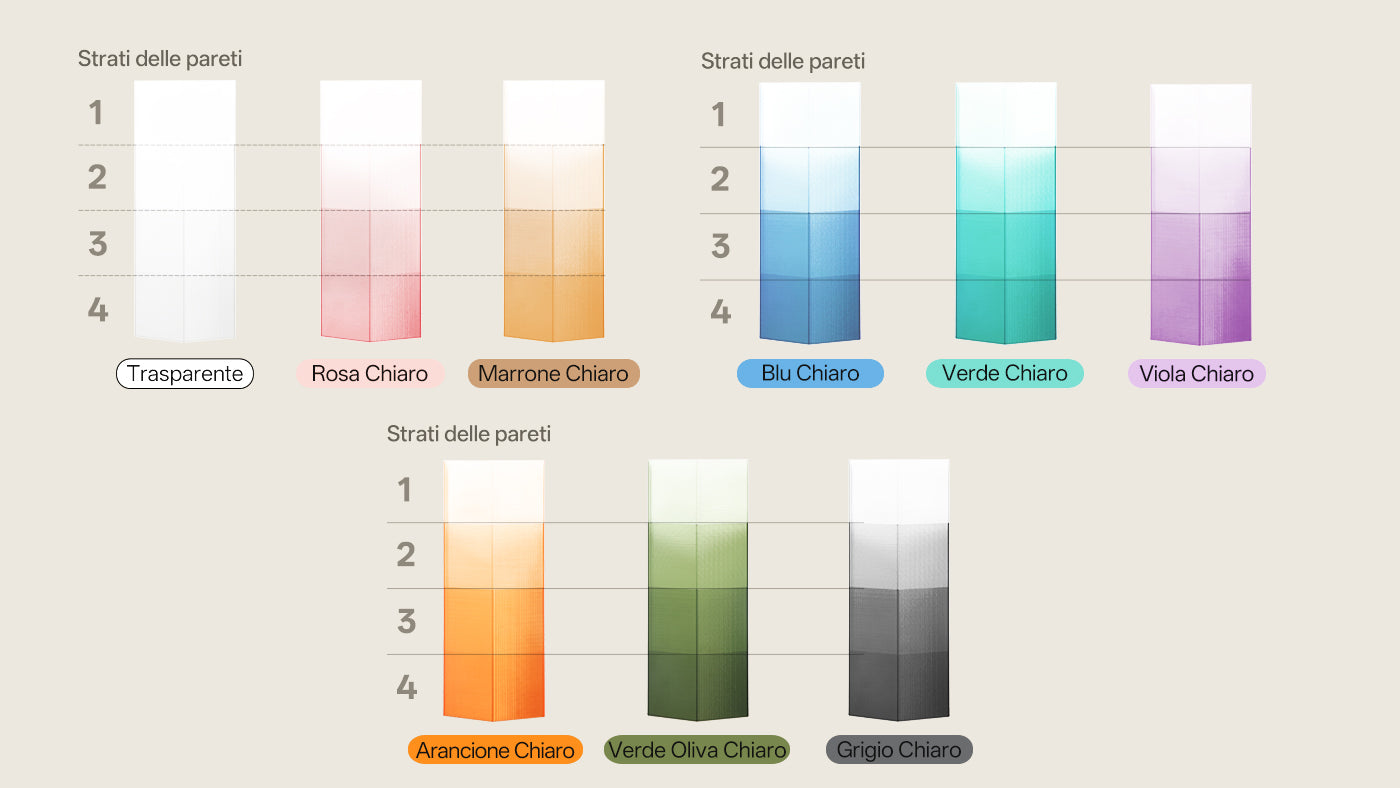Select the teal green sample column
Screen dimensions: 1400x788
tap(1005, 213)
